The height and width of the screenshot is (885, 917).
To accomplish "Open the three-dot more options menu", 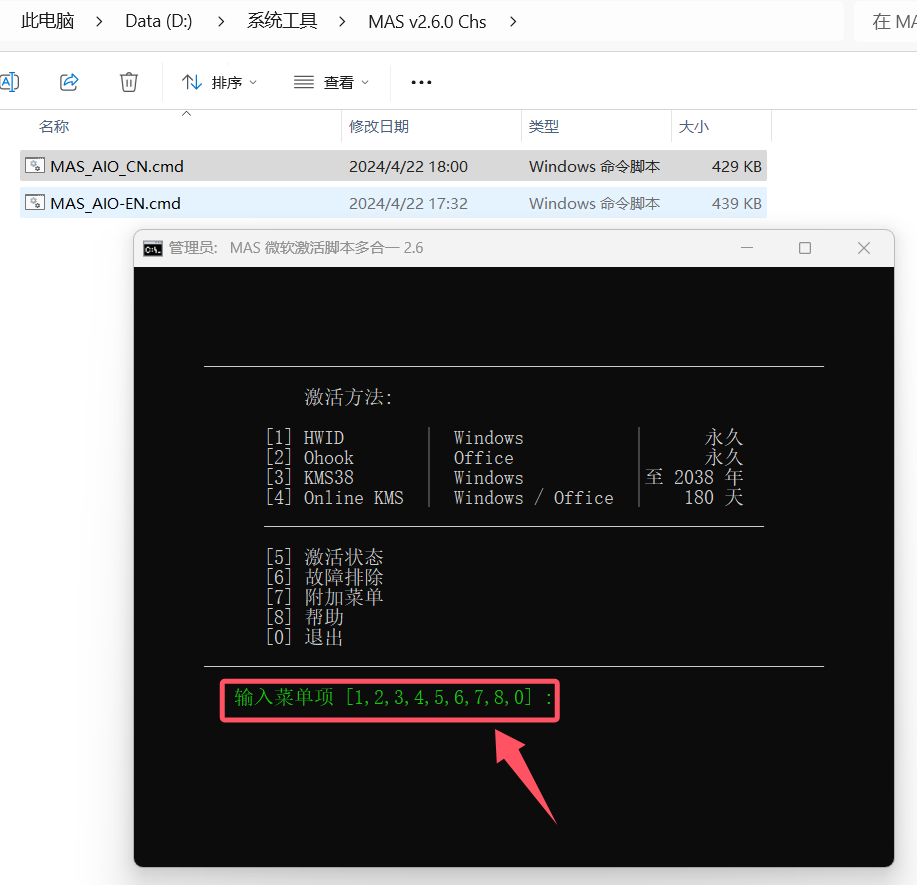I will click(x=421, y=82).
